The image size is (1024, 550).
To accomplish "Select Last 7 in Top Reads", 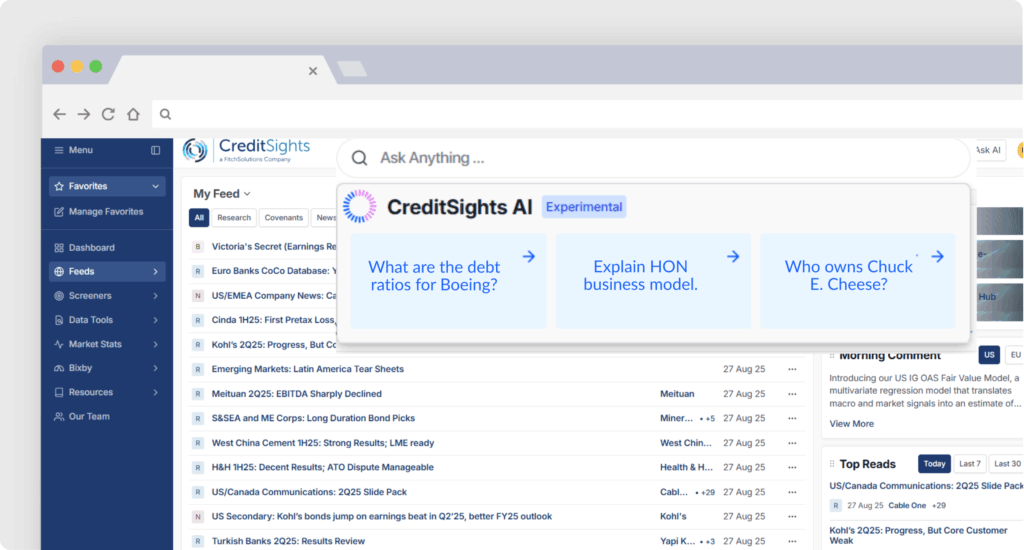I will coord(970,464).
